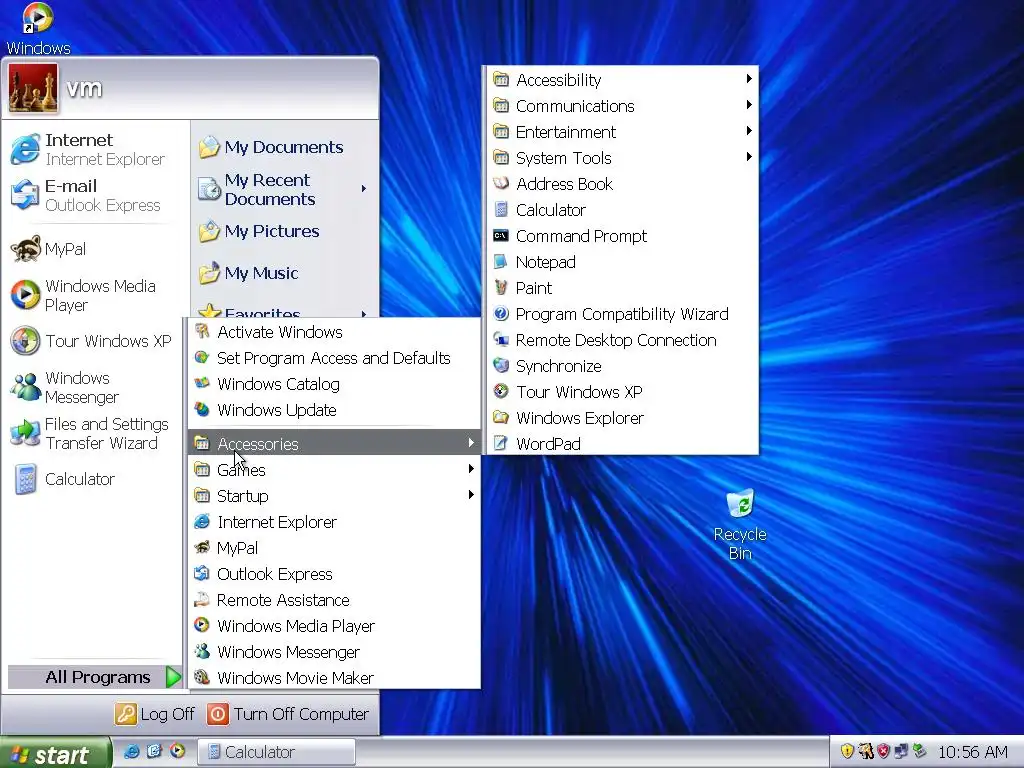
Task: Expand the System Tools submenu arrow
Action: (748, 157)
